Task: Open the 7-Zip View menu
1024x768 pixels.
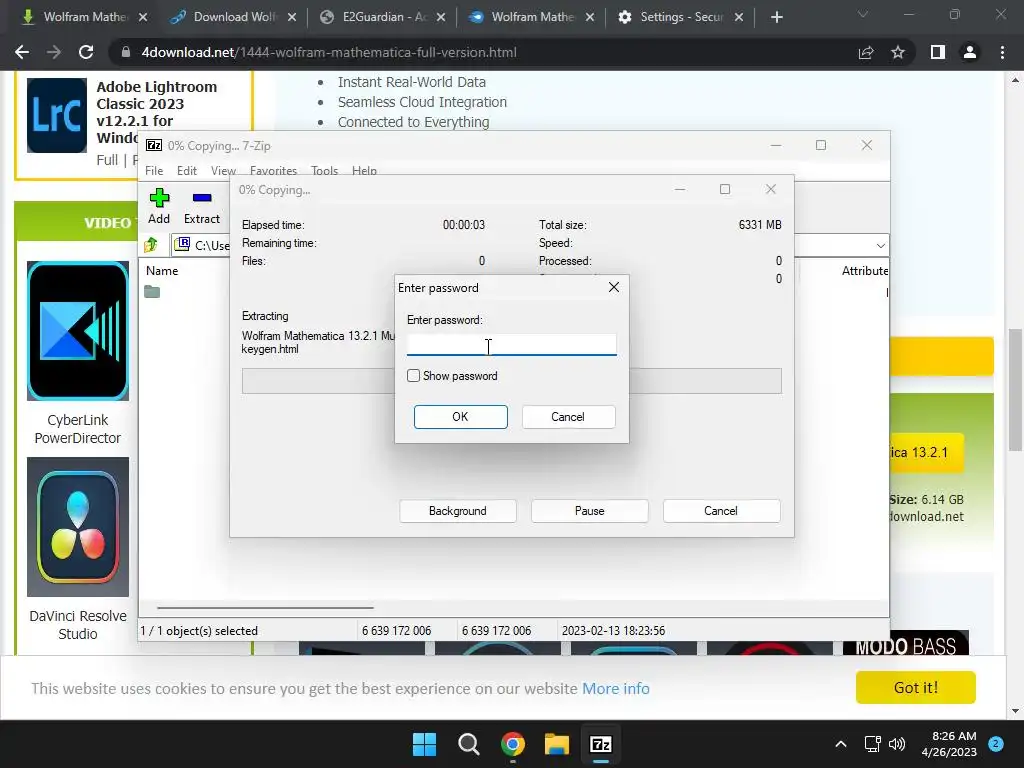Action: pyautogui.click(x=223, y=170)
